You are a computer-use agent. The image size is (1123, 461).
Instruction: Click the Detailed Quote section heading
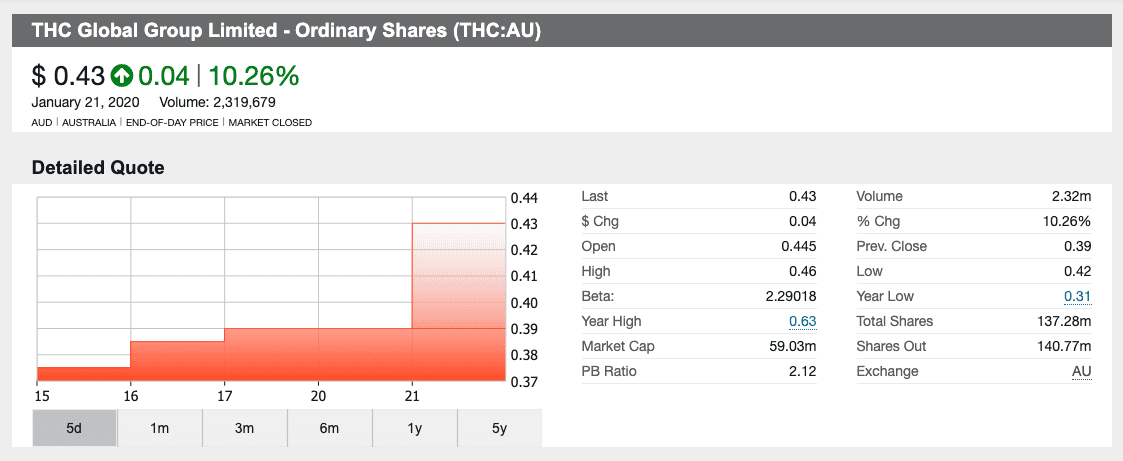[98, 168]
